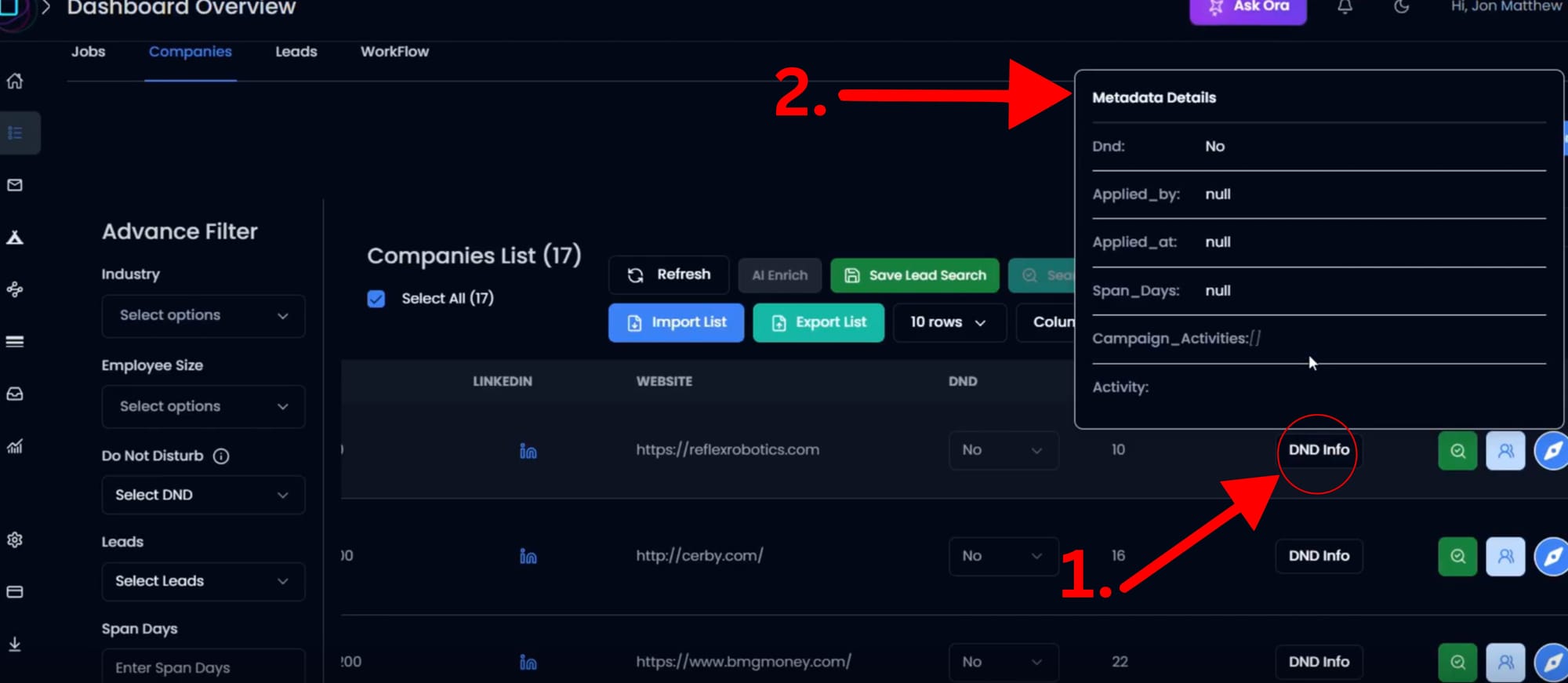The width and height of the screenshot is (1568, 683).
Task: Open the analytics chart sidebar icon
Action: (15, 446)
